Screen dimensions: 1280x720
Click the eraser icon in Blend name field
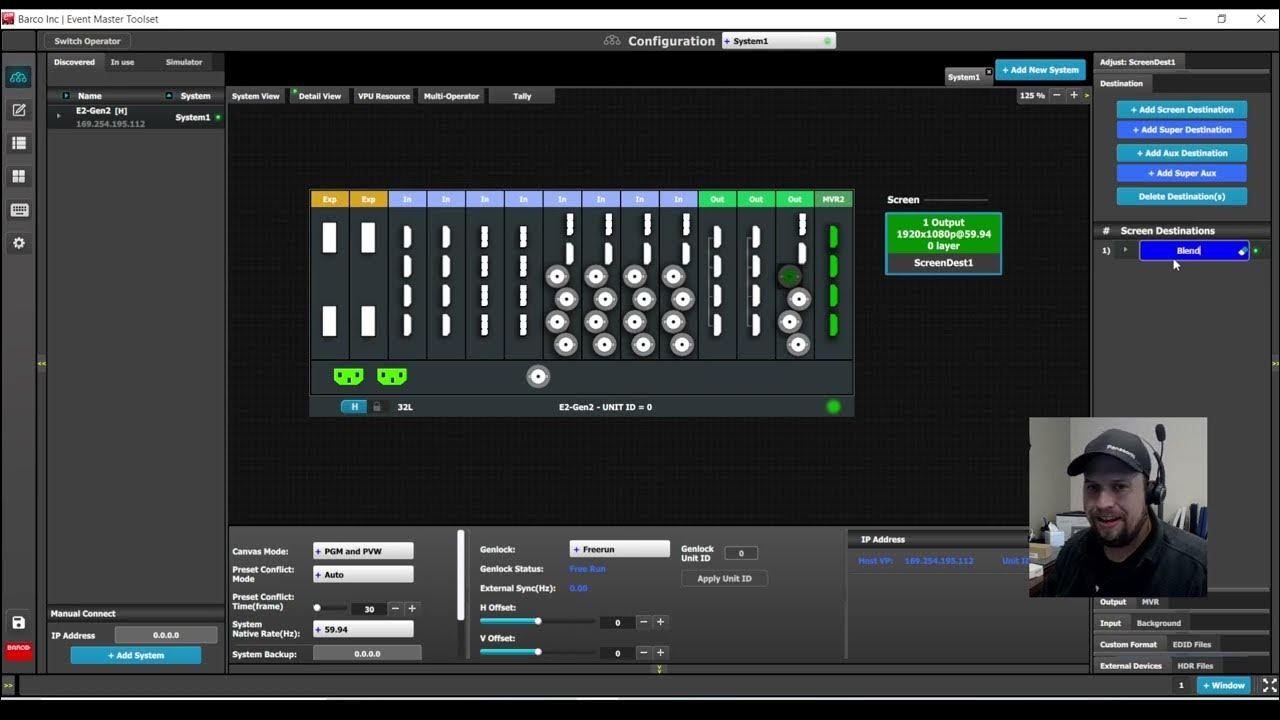[x=1242, y=251]
